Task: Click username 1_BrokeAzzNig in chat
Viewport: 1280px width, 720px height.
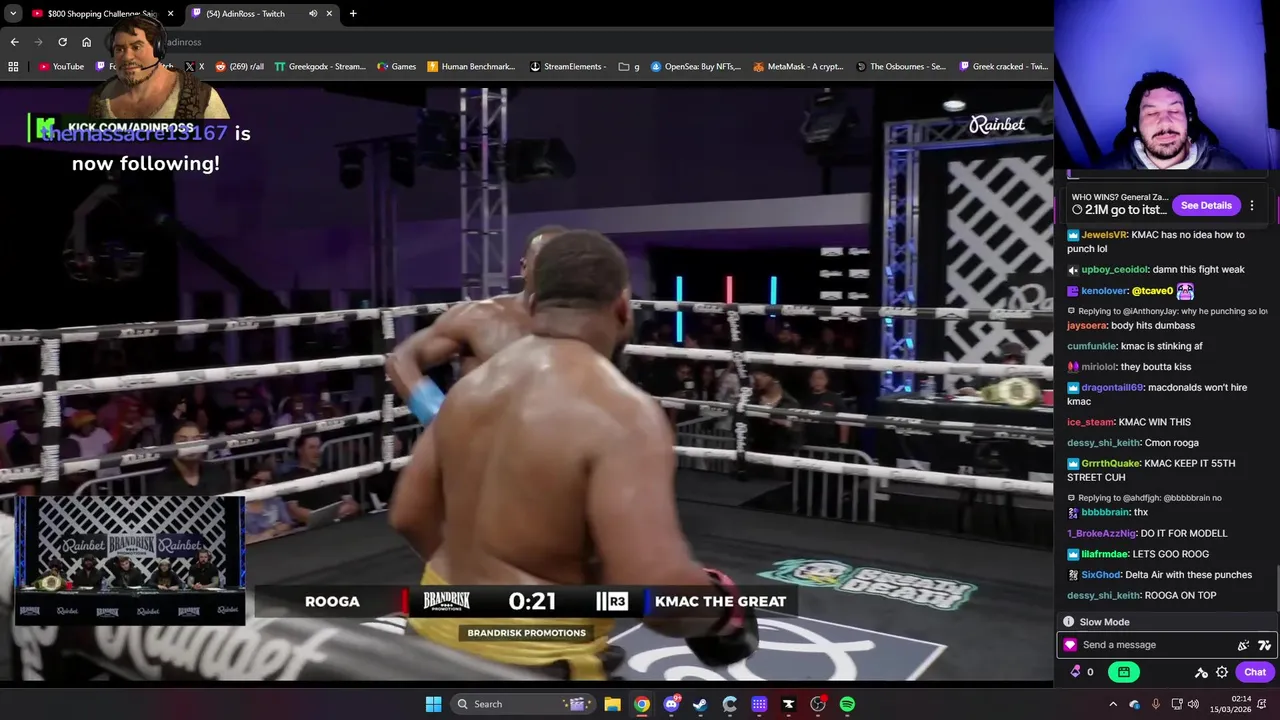Action: click(1101, 533)
